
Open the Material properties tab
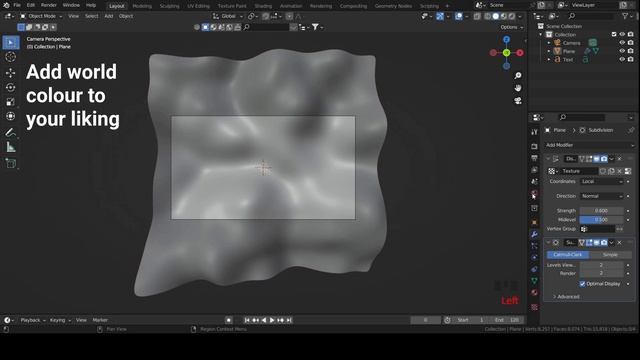point(534,293)
